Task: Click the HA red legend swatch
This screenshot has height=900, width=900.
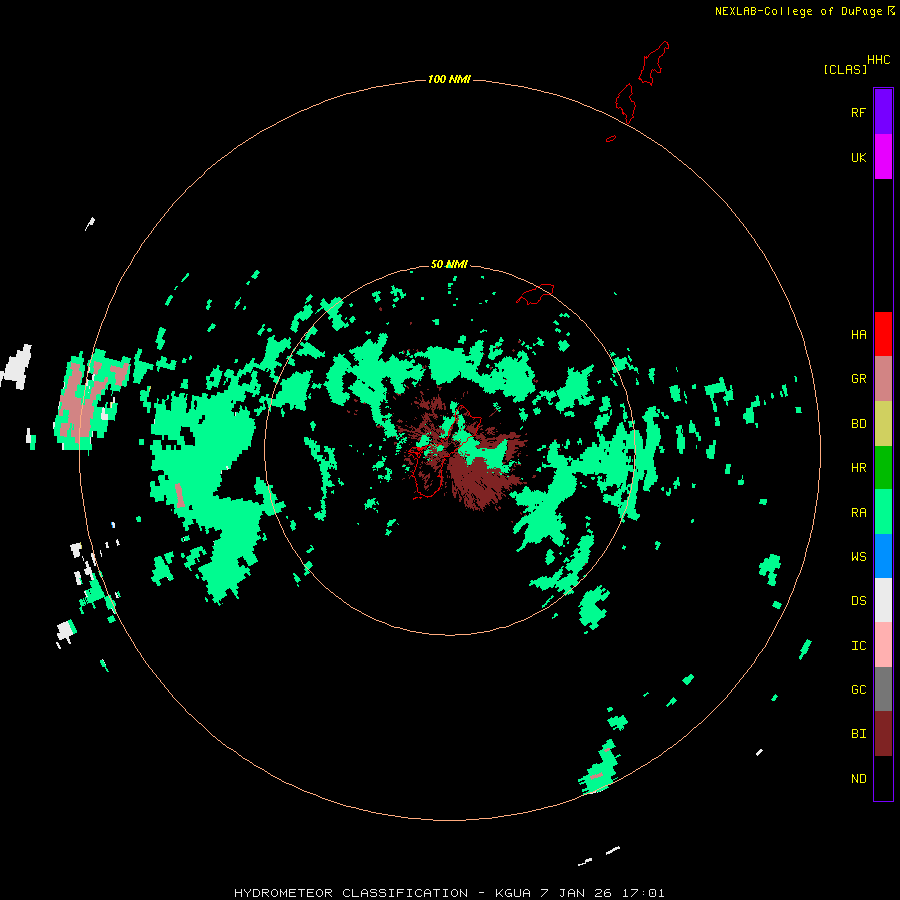Action: (x=883, y=334)
